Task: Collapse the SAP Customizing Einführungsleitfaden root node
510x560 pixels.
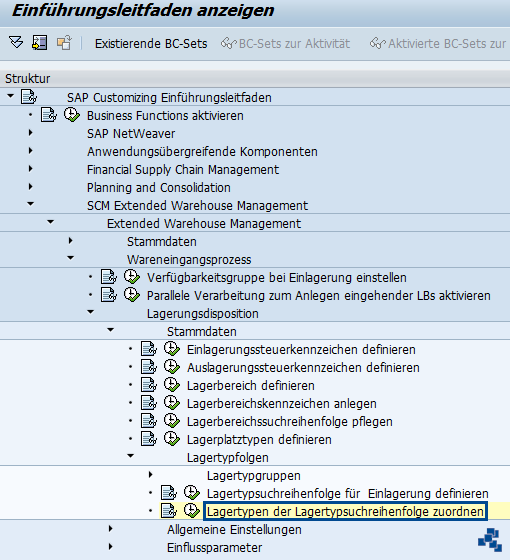Action: click(x=10, y=96)
